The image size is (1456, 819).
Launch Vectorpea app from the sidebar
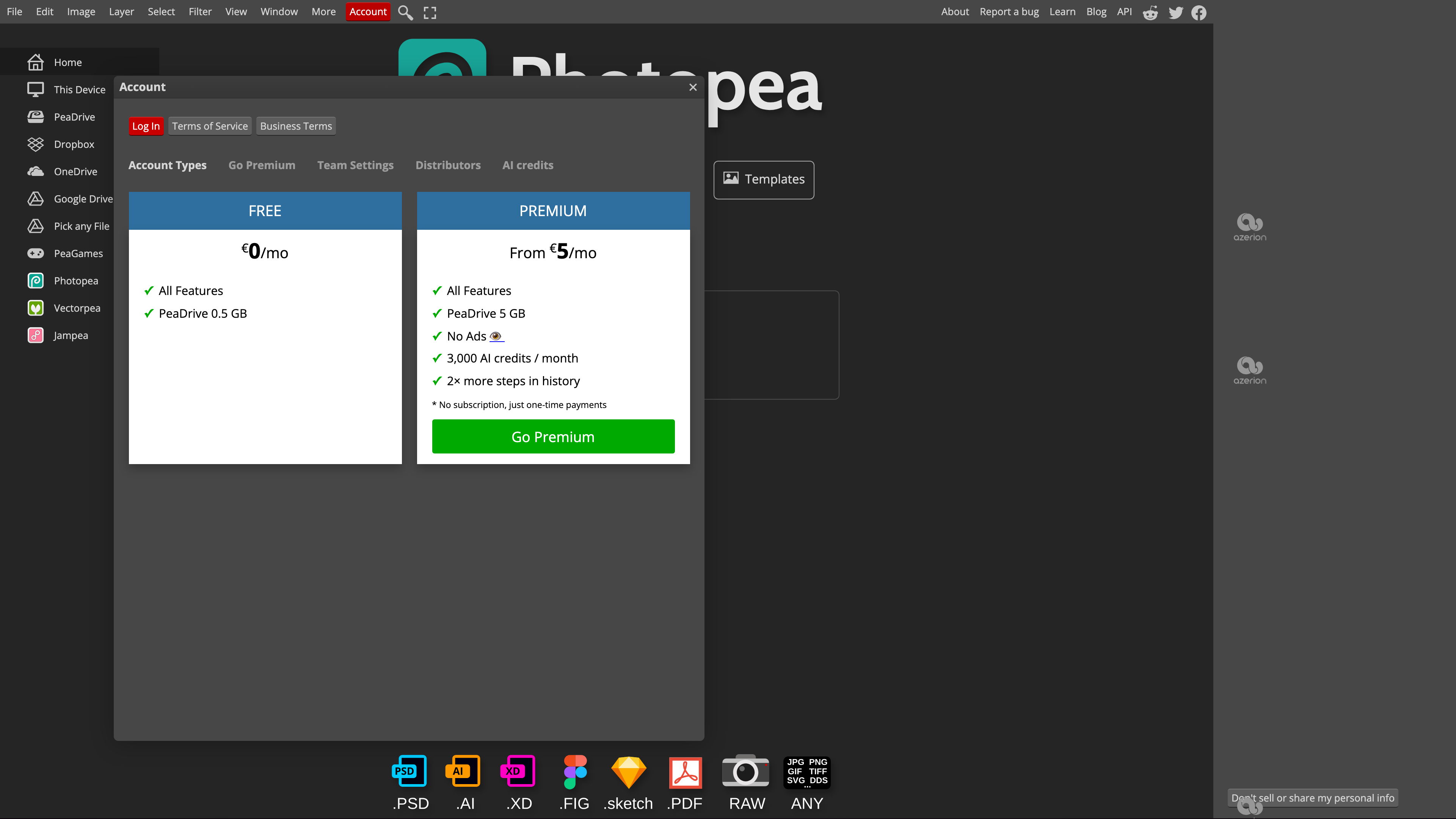click(x=64, y=308)
